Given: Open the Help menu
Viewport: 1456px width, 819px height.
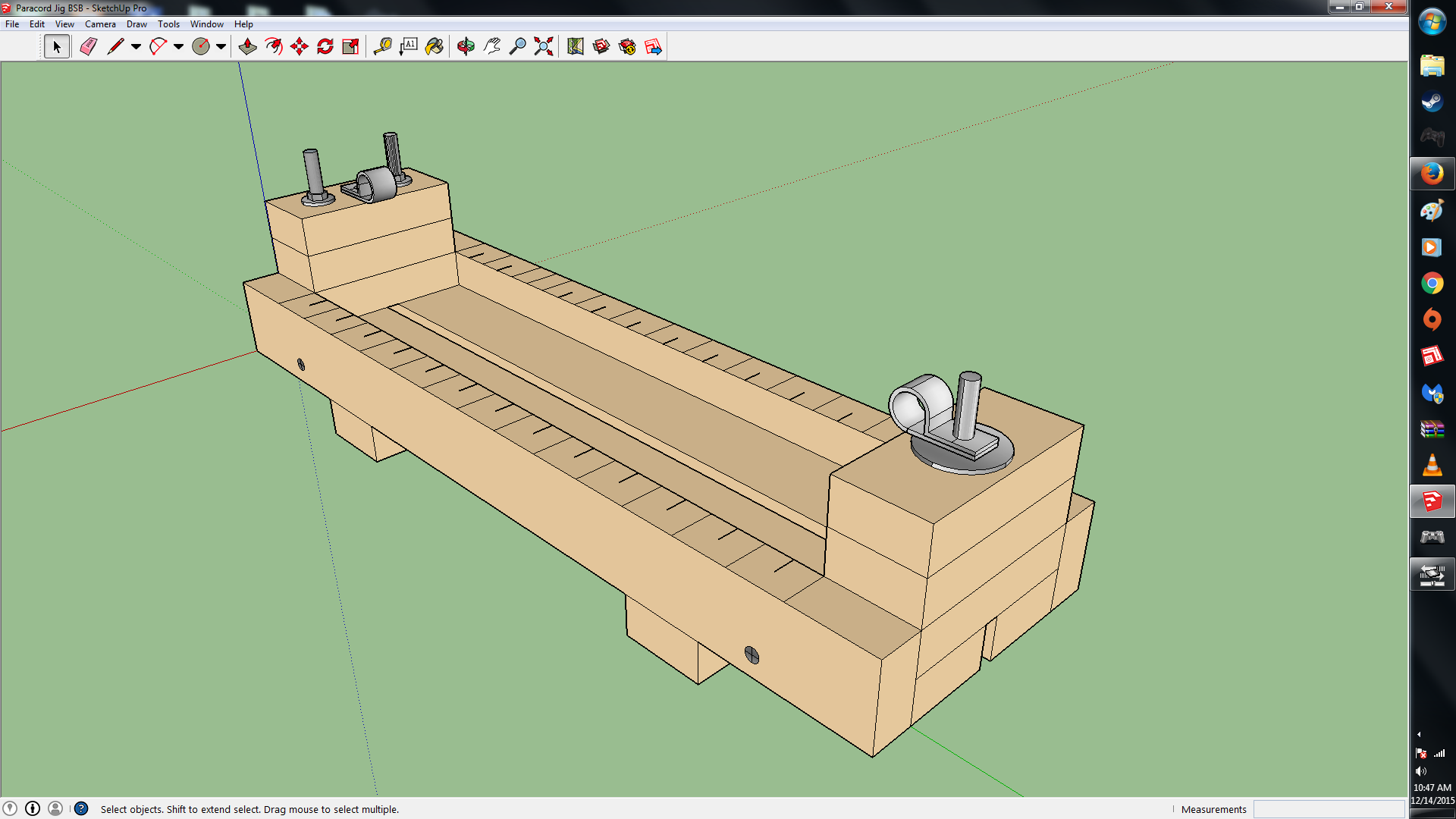Looking at the screenshot, I should (x=243, y=24).
